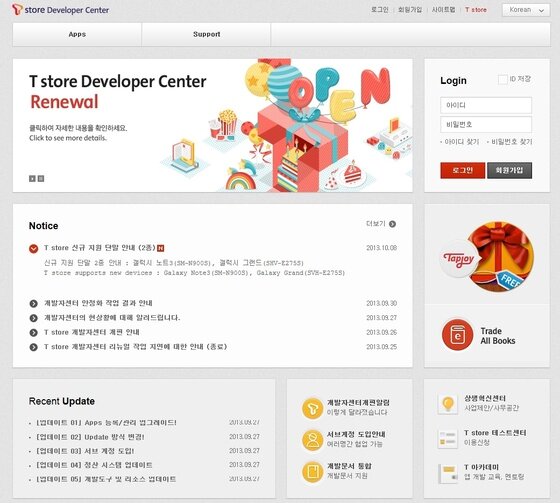Image resolution: width=560 pixels, height=503 pixels.
Task: Open the 상생혁신센터 text link
Action: pyautogui.click(x=485, y=398)
